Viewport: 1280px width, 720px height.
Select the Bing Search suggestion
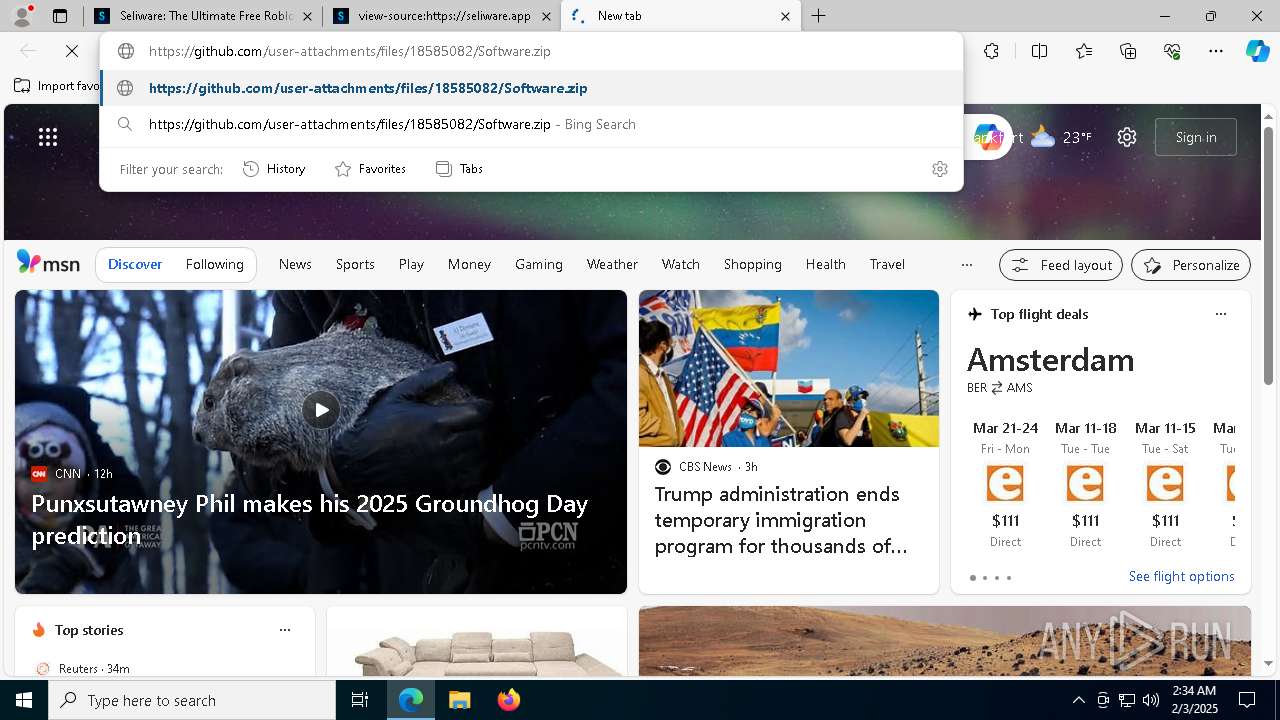pyautogui.click(x=531, y=124)
